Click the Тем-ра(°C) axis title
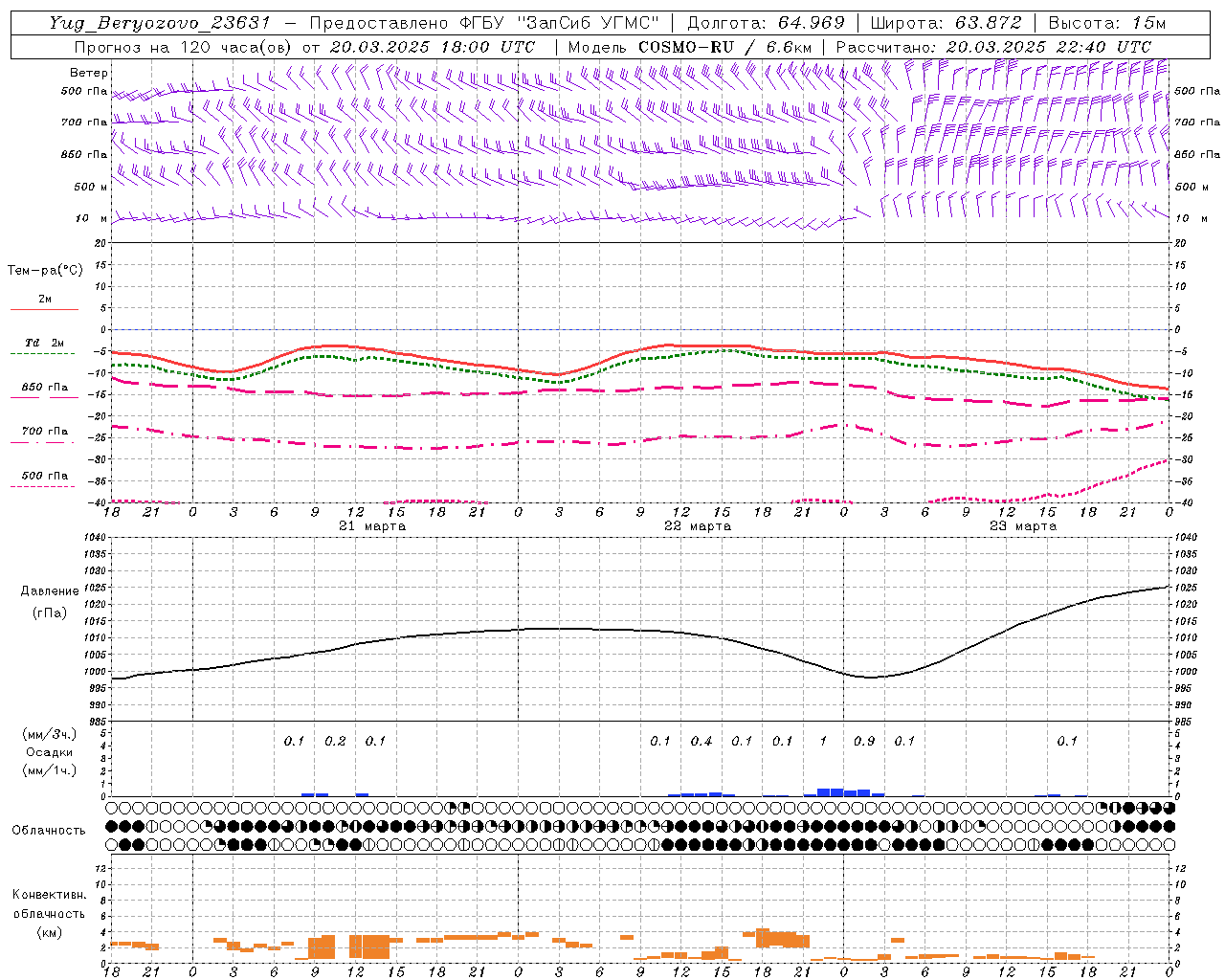 45,271
